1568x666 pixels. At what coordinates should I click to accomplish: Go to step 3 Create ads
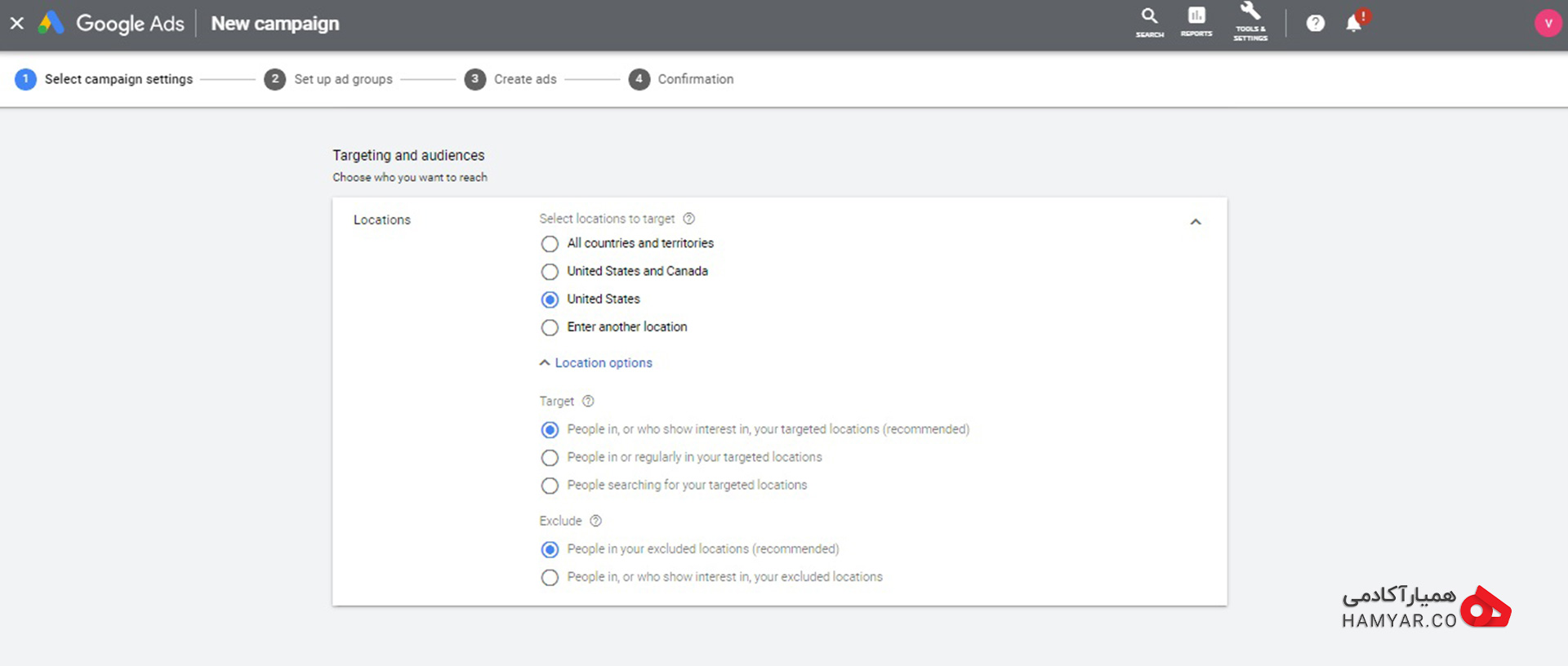[510, 79]
